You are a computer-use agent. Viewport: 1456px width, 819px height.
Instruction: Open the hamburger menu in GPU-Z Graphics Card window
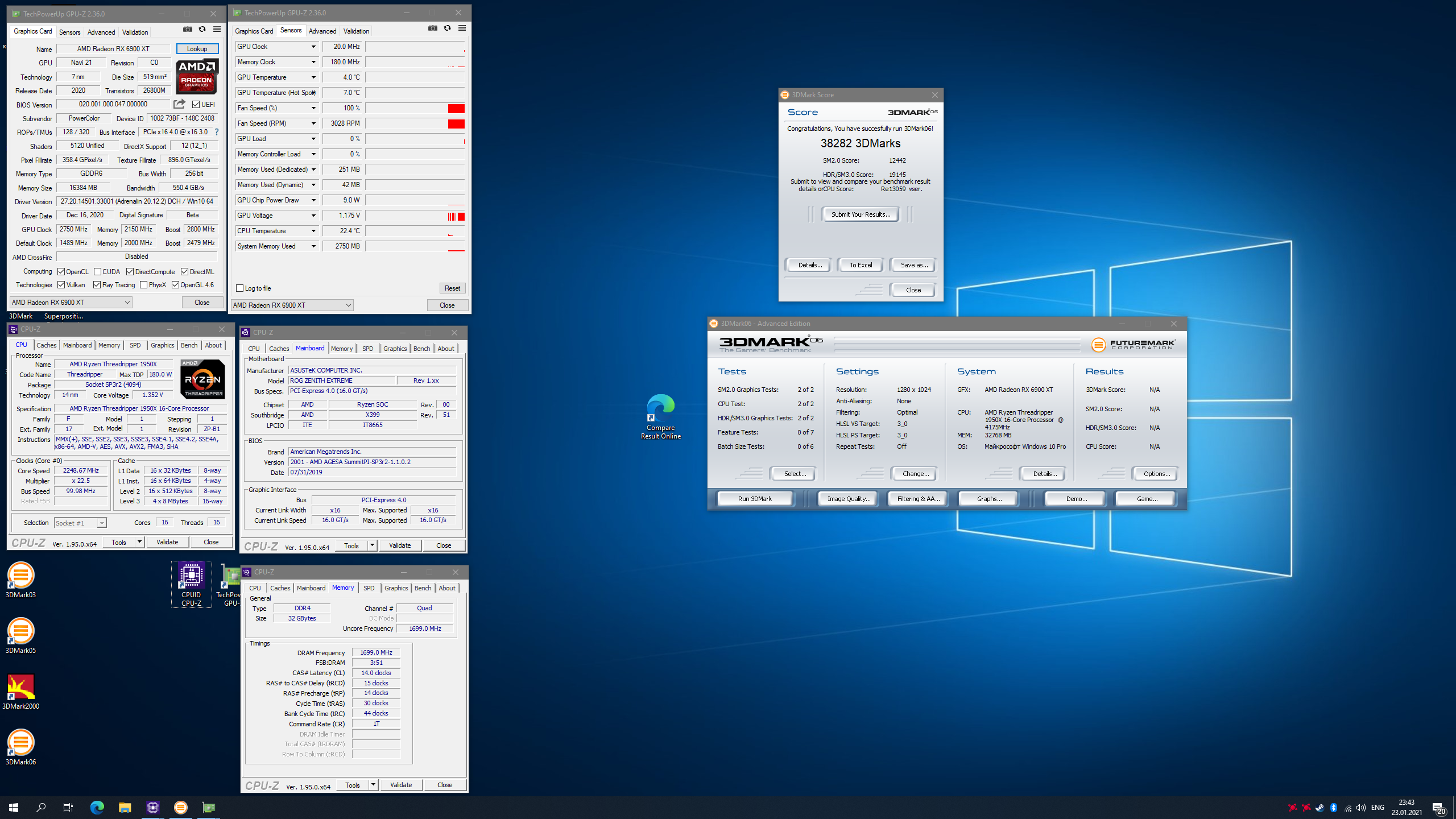coord(217,30)
